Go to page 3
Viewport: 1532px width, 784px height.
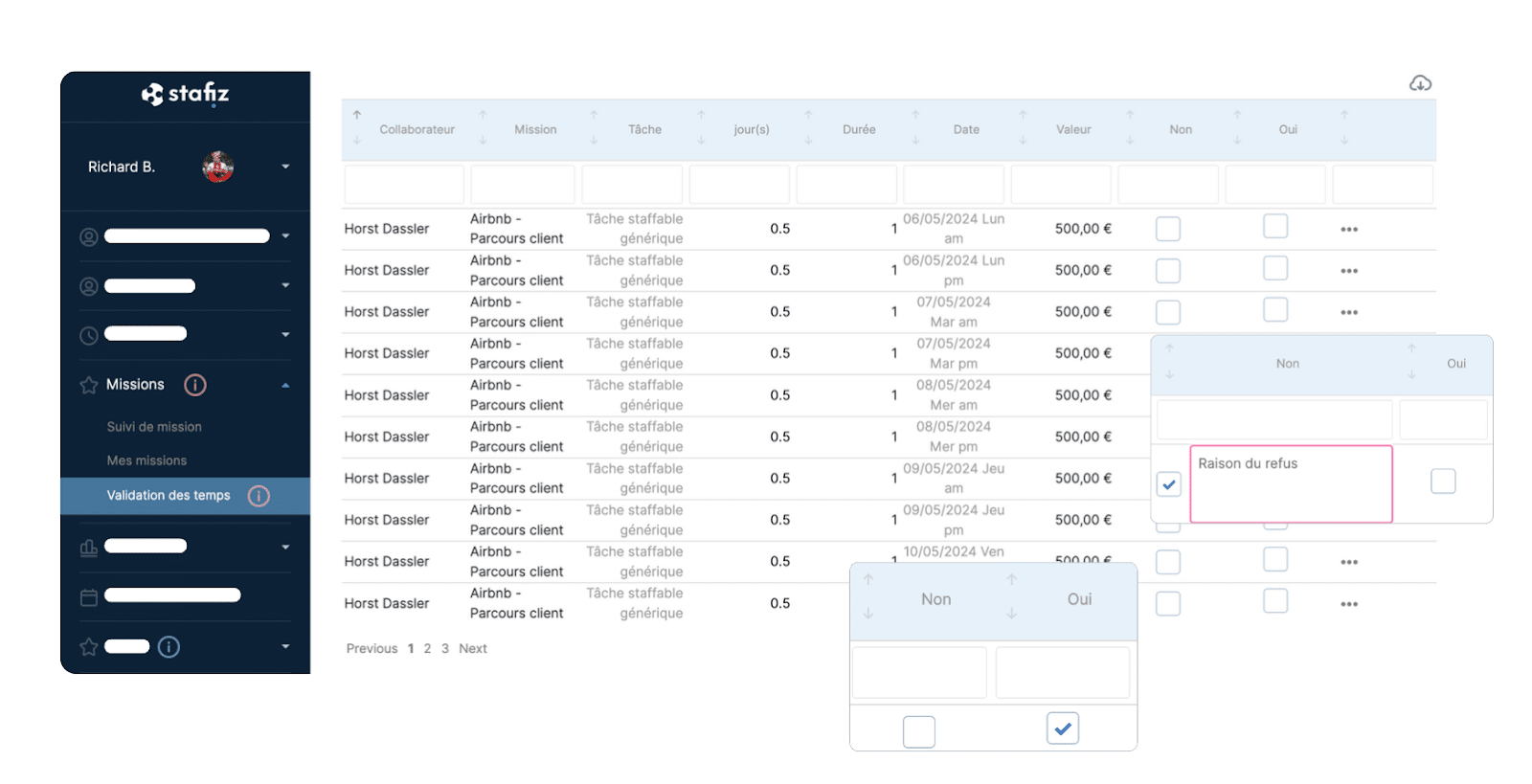tap(445, 649)
